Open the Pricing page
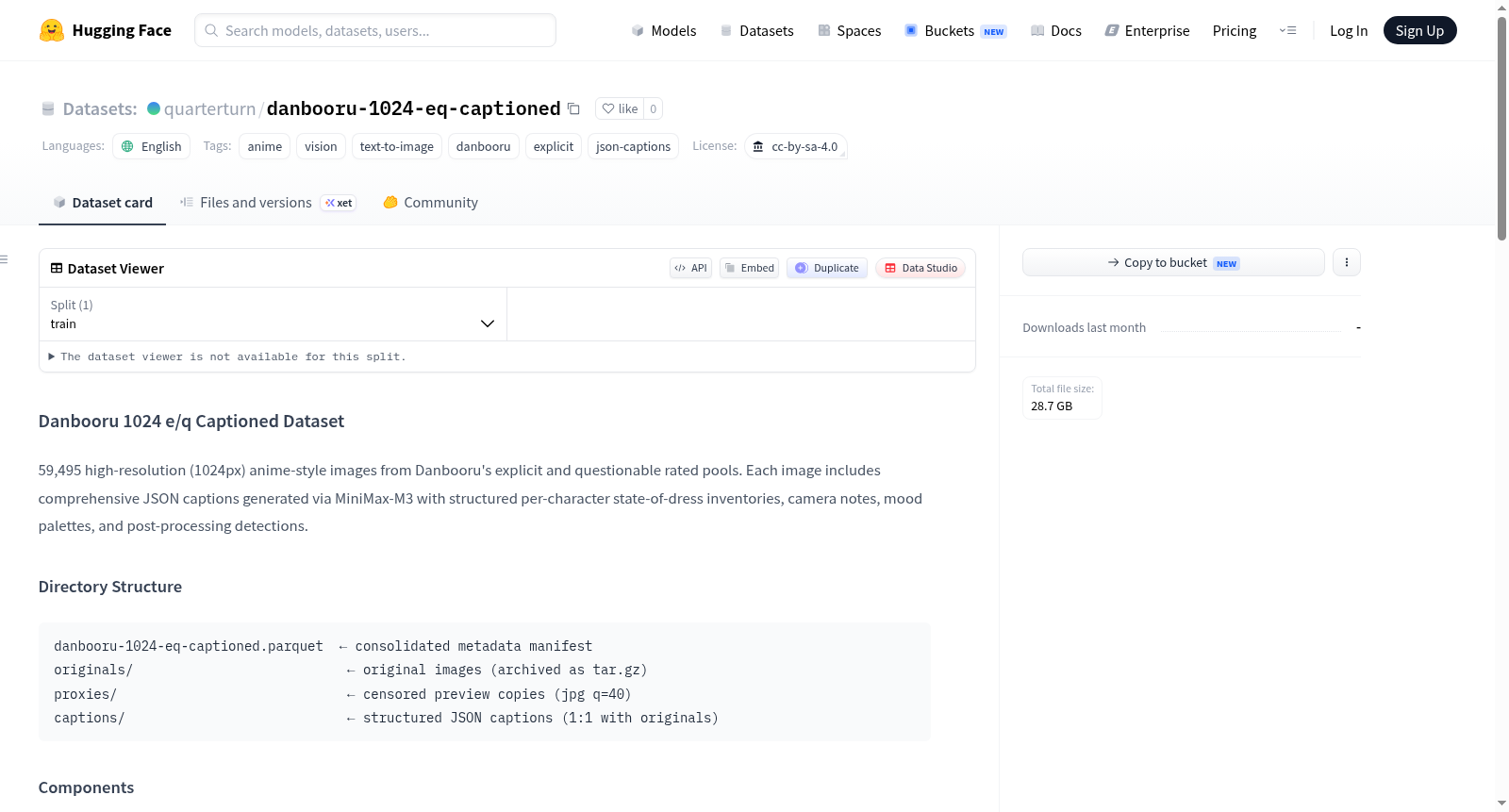This screenshot has width=1509, height=812. pyautogui.click(x=1235, y=30)
